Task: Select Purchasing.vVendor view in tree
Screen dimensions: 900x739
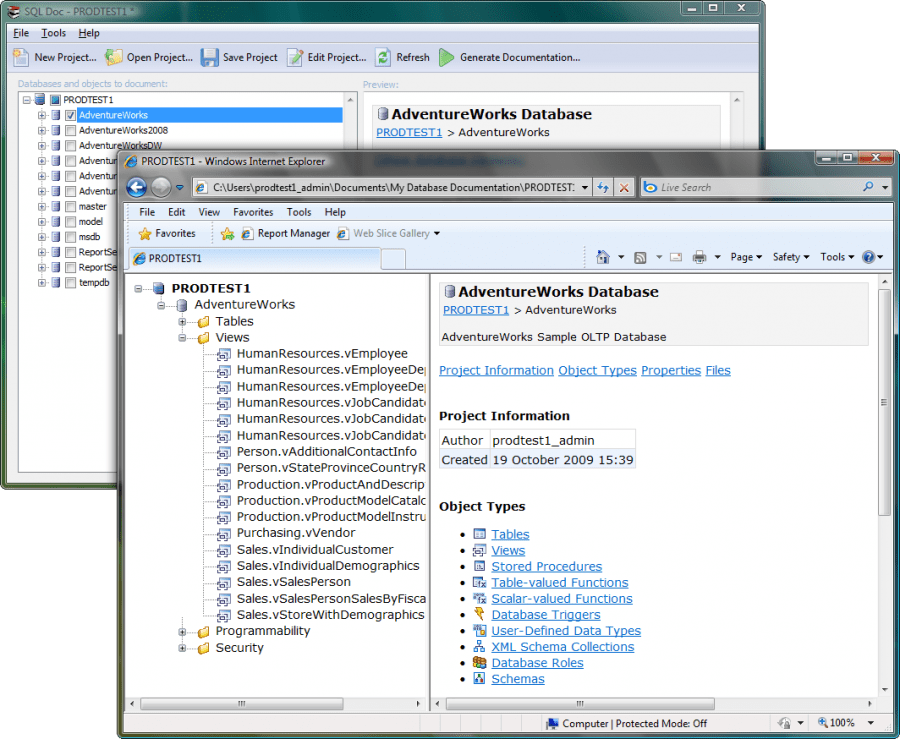Action: pyautogui.click(x=296, y=533)
